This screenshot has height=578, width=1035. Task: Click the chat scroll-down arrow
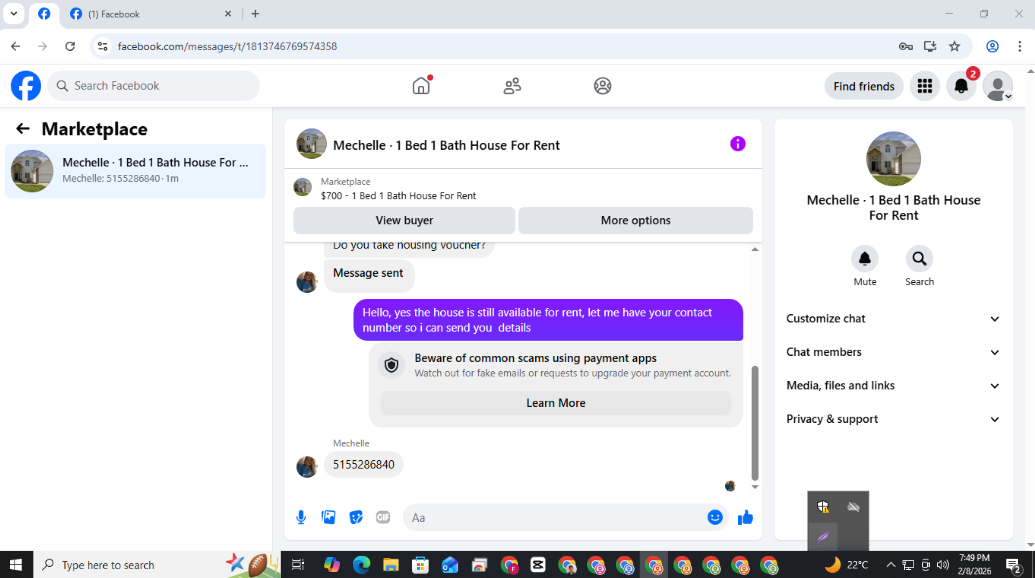754,487
